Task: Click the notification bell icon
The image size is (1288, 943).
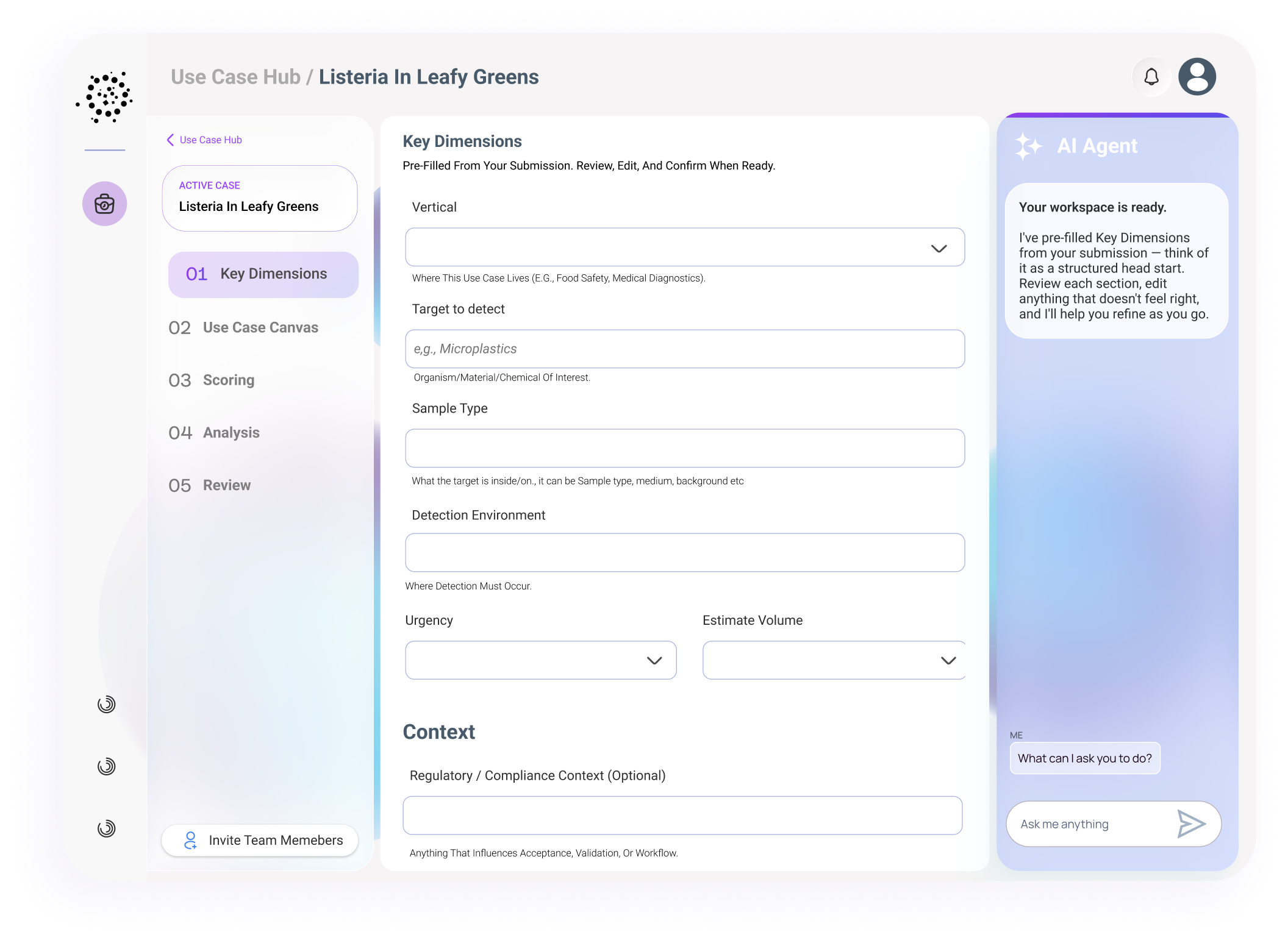Action: (x=1151, y=77)
